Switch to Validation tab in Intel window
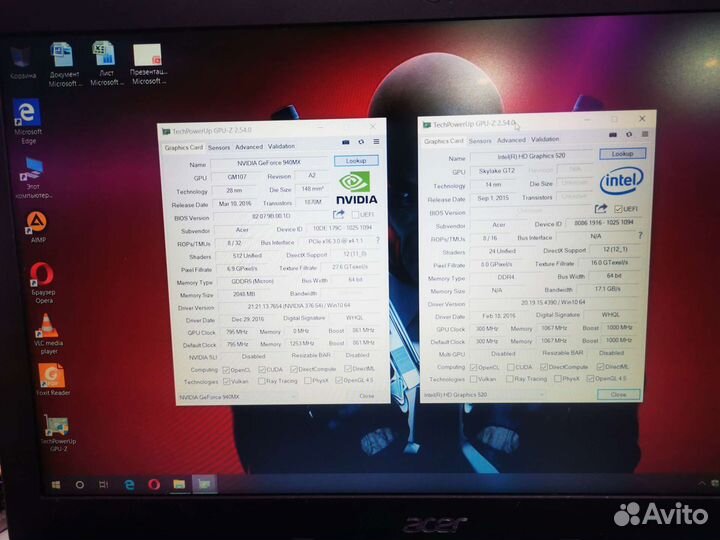 pyautogui.click(x=545, y=139)
